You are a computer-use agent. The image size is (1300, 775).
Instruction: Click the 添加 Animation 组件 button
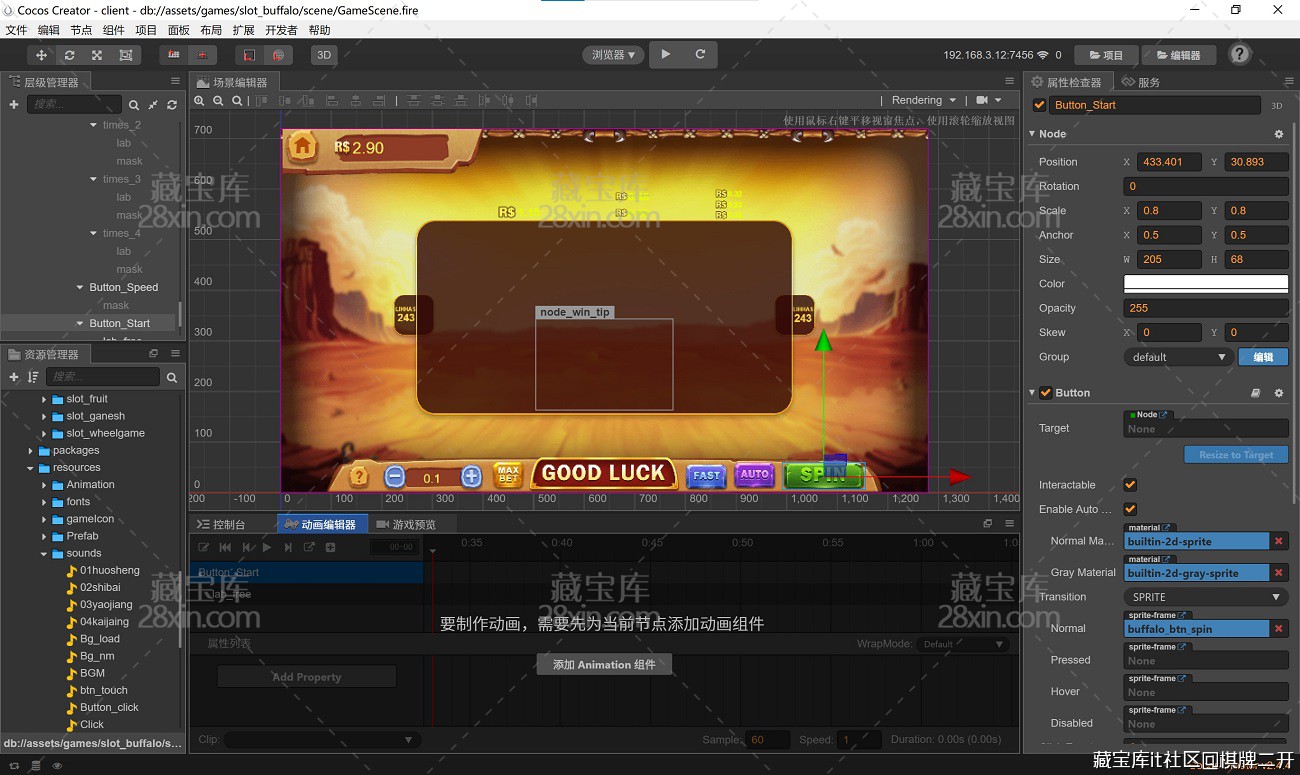pyautogui.click(x=604, y=665)
